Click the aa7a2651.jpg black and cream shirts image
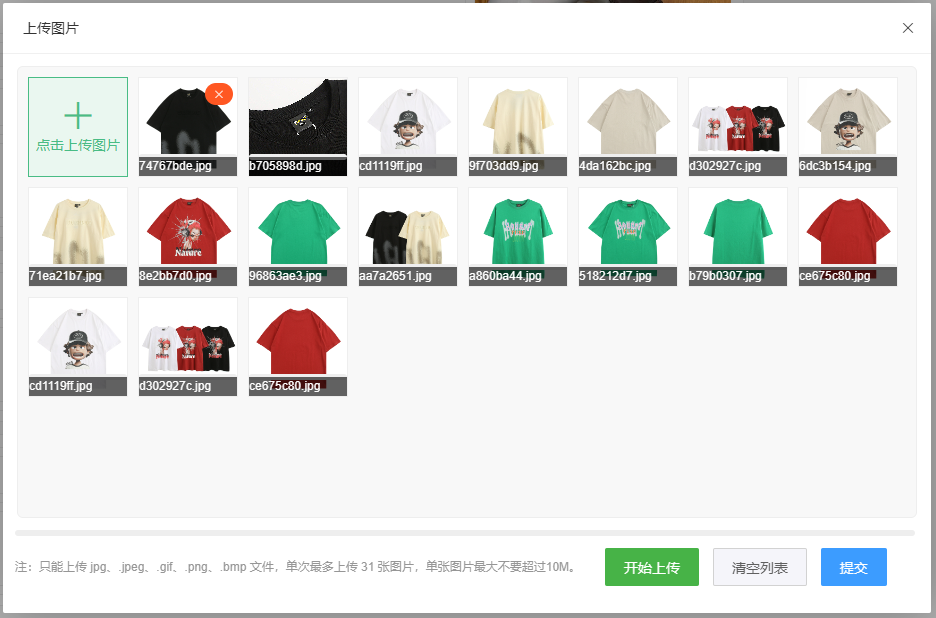This screenshot has width=936, height=618. point(408,228)
